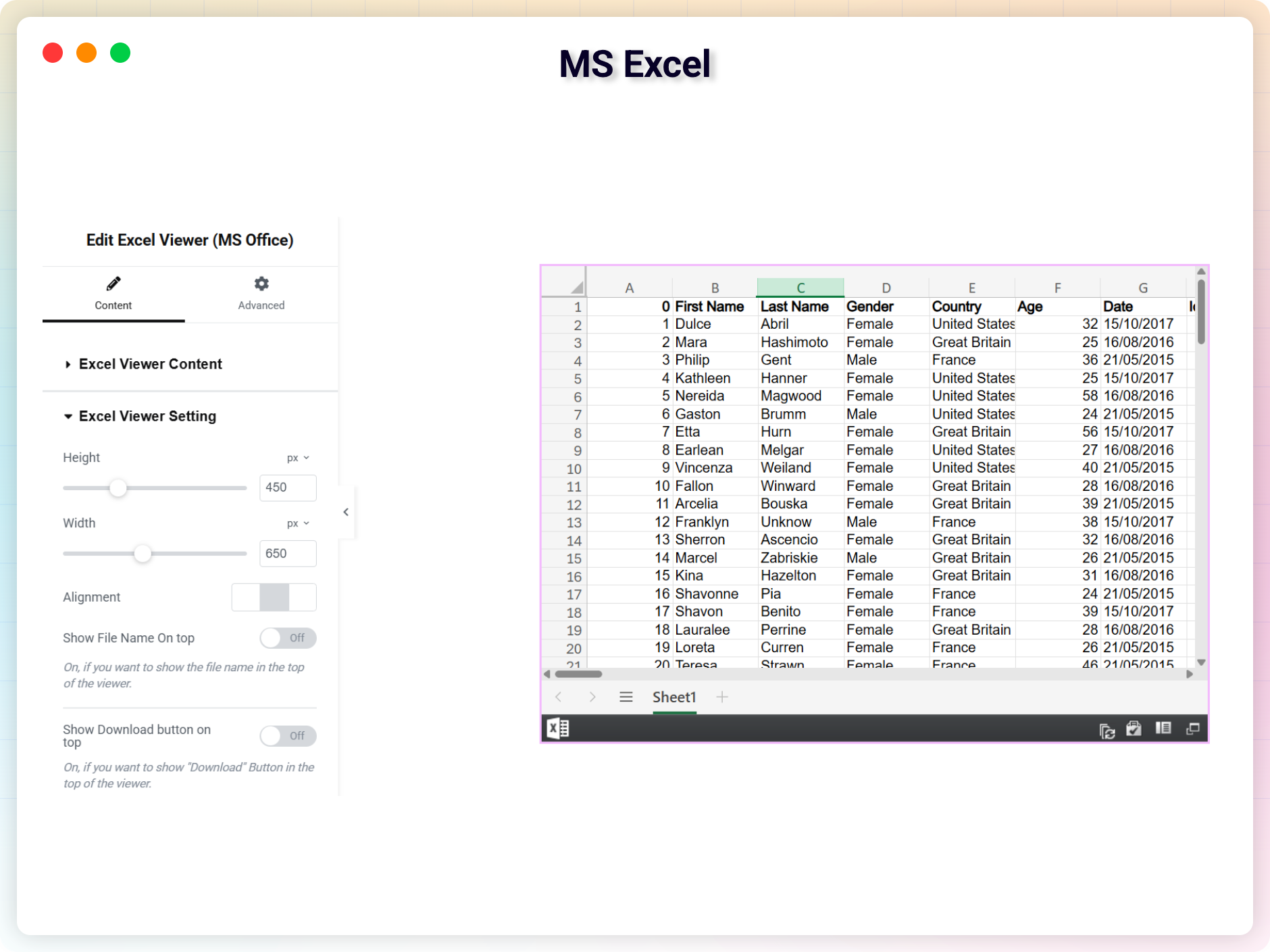Select the highlighted column C header
The width and height of the screenshot is (1270, 952).
pyautogui.click(x=801, y=288)
